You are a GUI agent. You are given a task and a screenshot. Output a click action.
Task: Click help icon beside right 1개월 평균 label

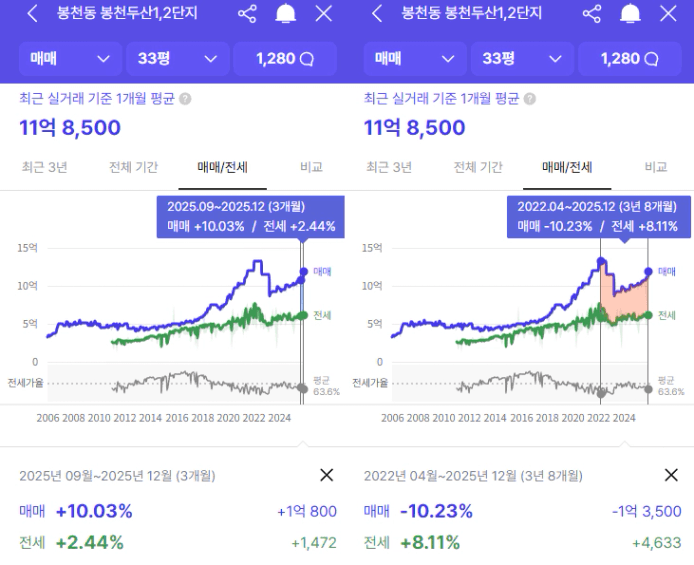click(529, 99)
